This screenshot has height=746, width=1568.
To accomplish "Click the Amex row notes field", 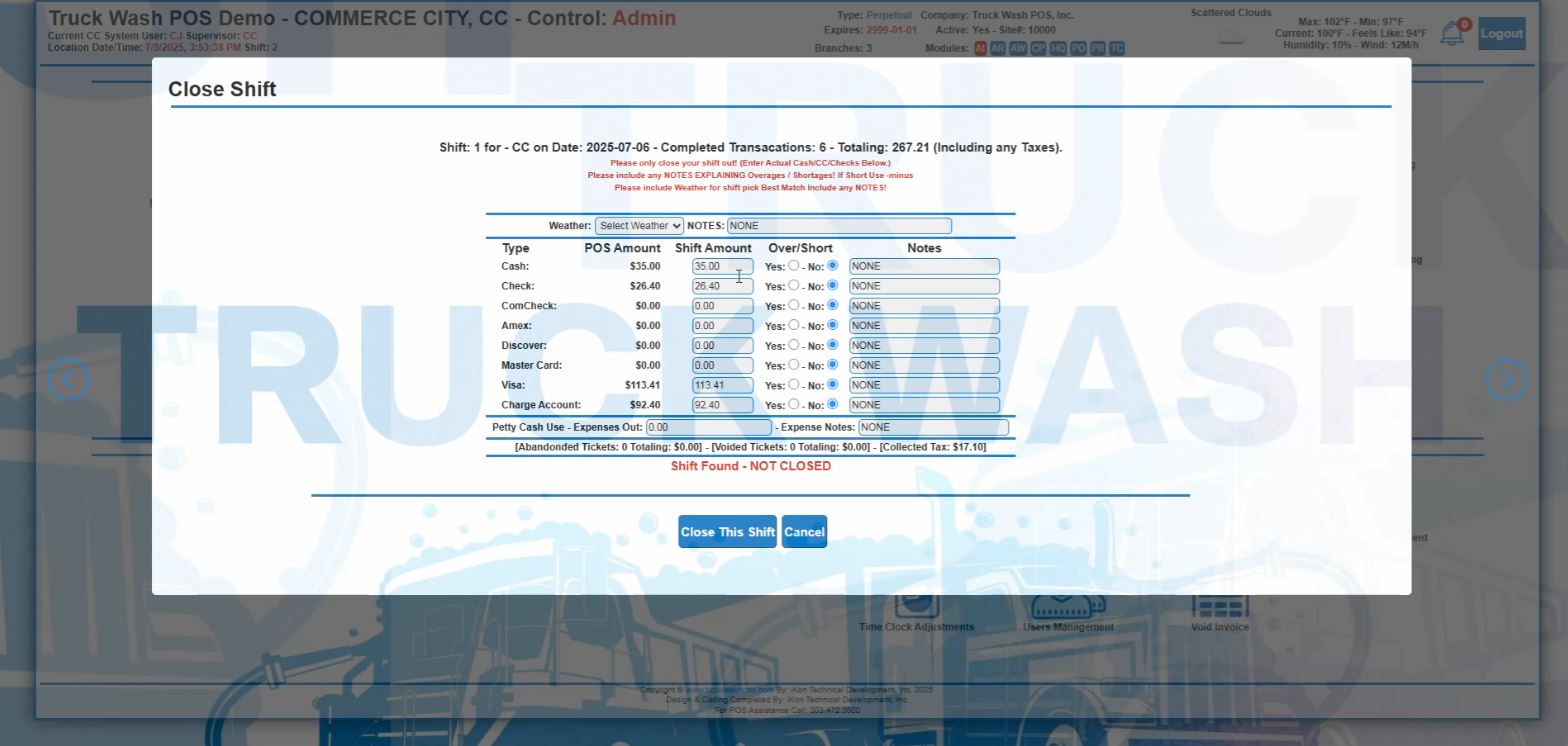I will click(x=924, y=326).
